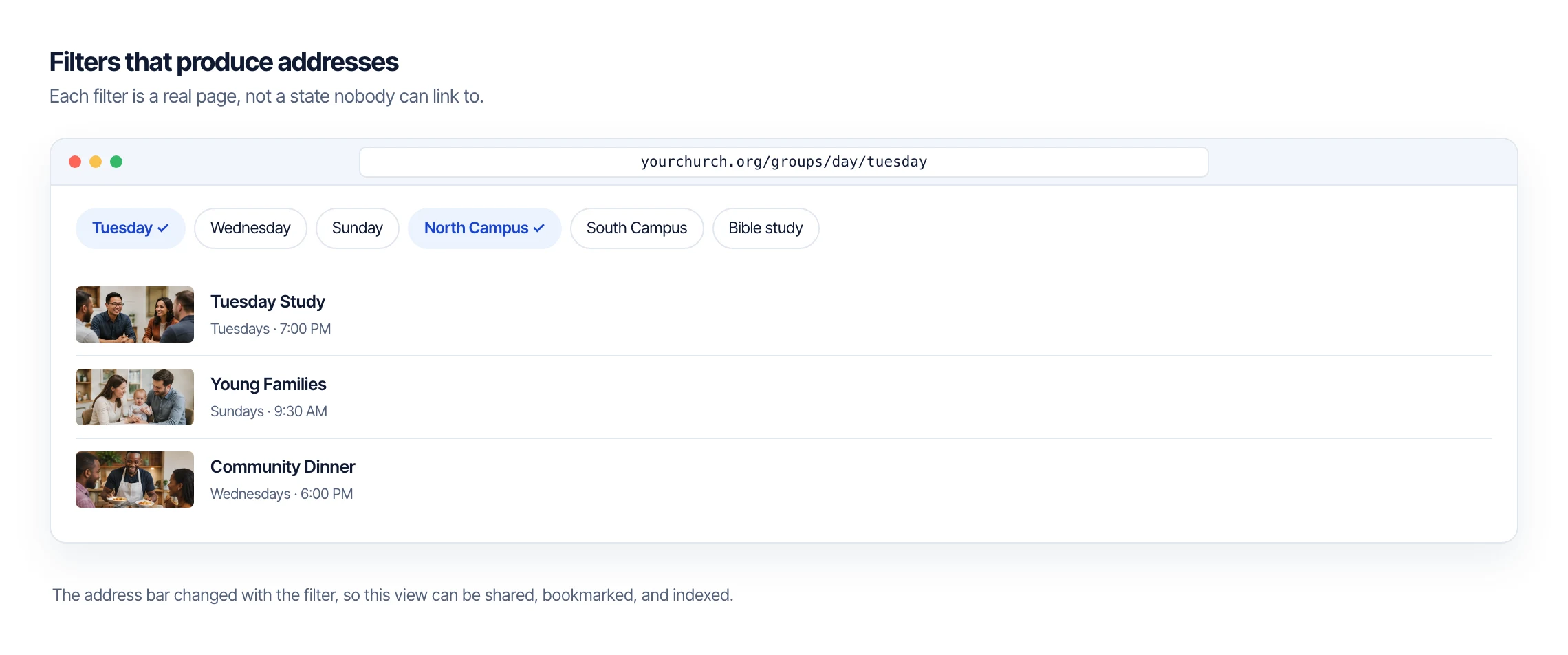Deselect the Tuesday filter chip
Image resolution: width=1568 pixels, height=655 pixels.
click(130, 228)
